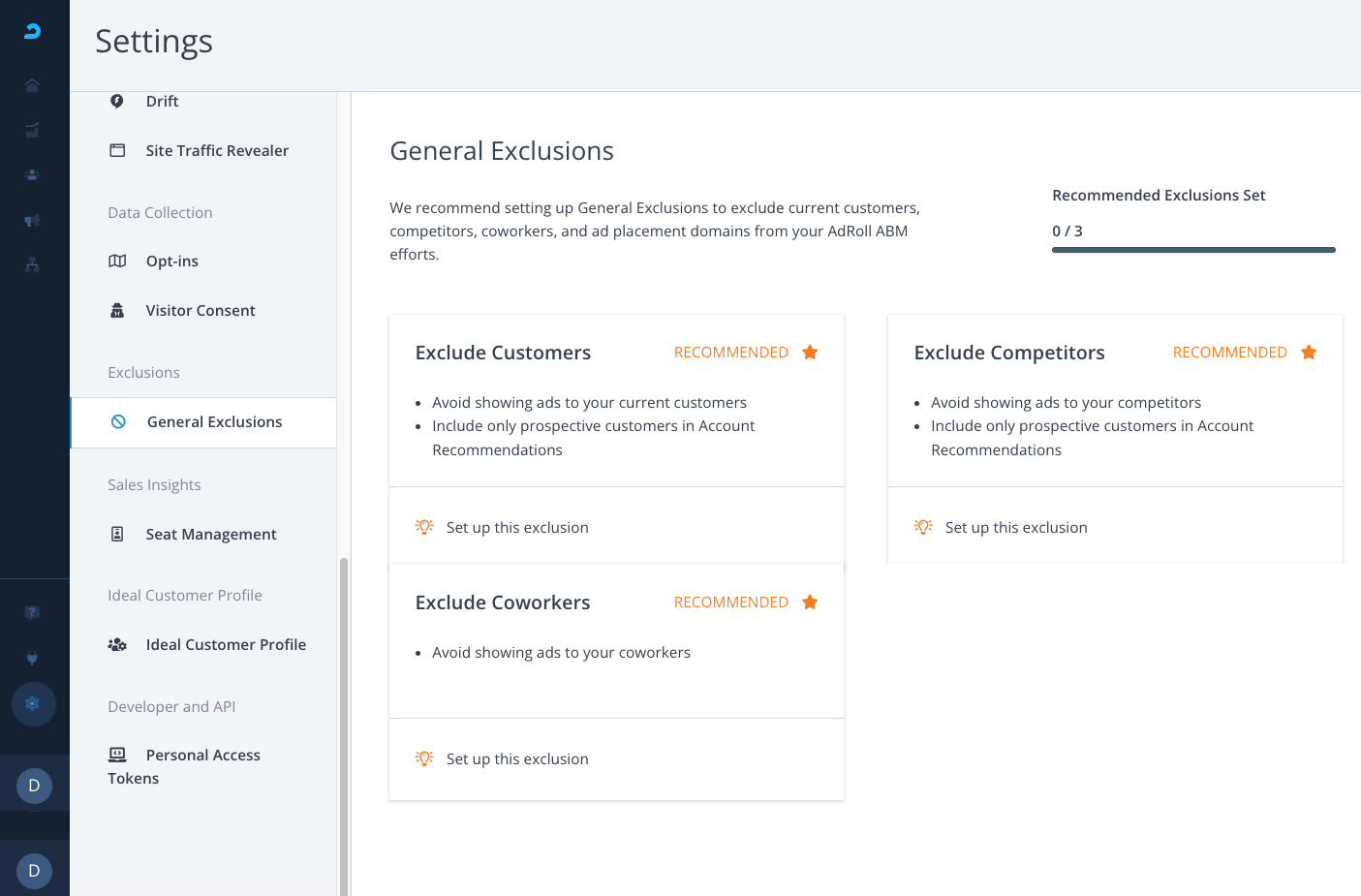Image resolution: width=1361 pixels, height=896 pixels.
Task: Open Visitor Consent settings
Action: click(x=200, y=311)
